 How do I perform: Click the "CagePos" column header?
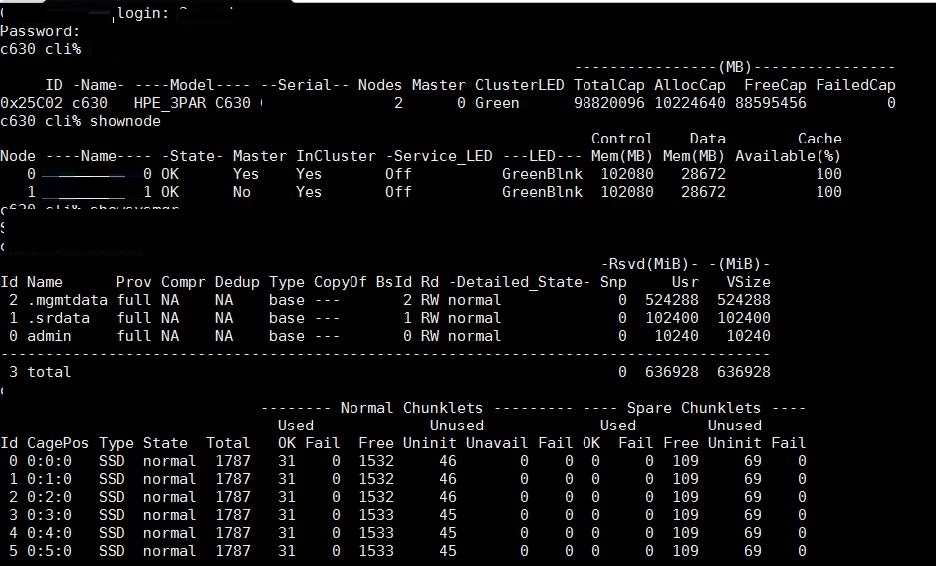(x=58, y=443)
